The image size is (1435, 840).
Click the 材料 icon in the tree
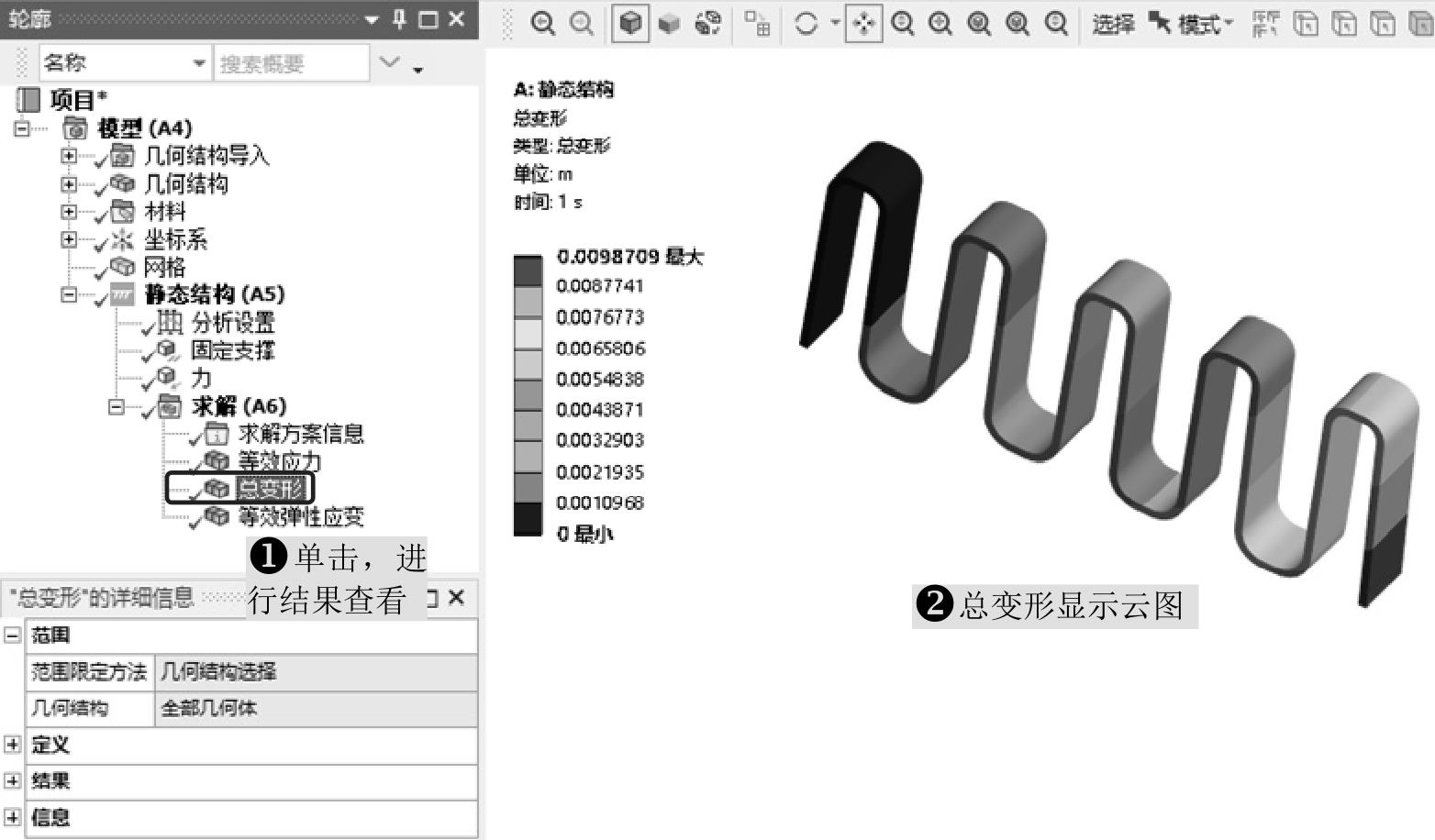coord(122,212)
